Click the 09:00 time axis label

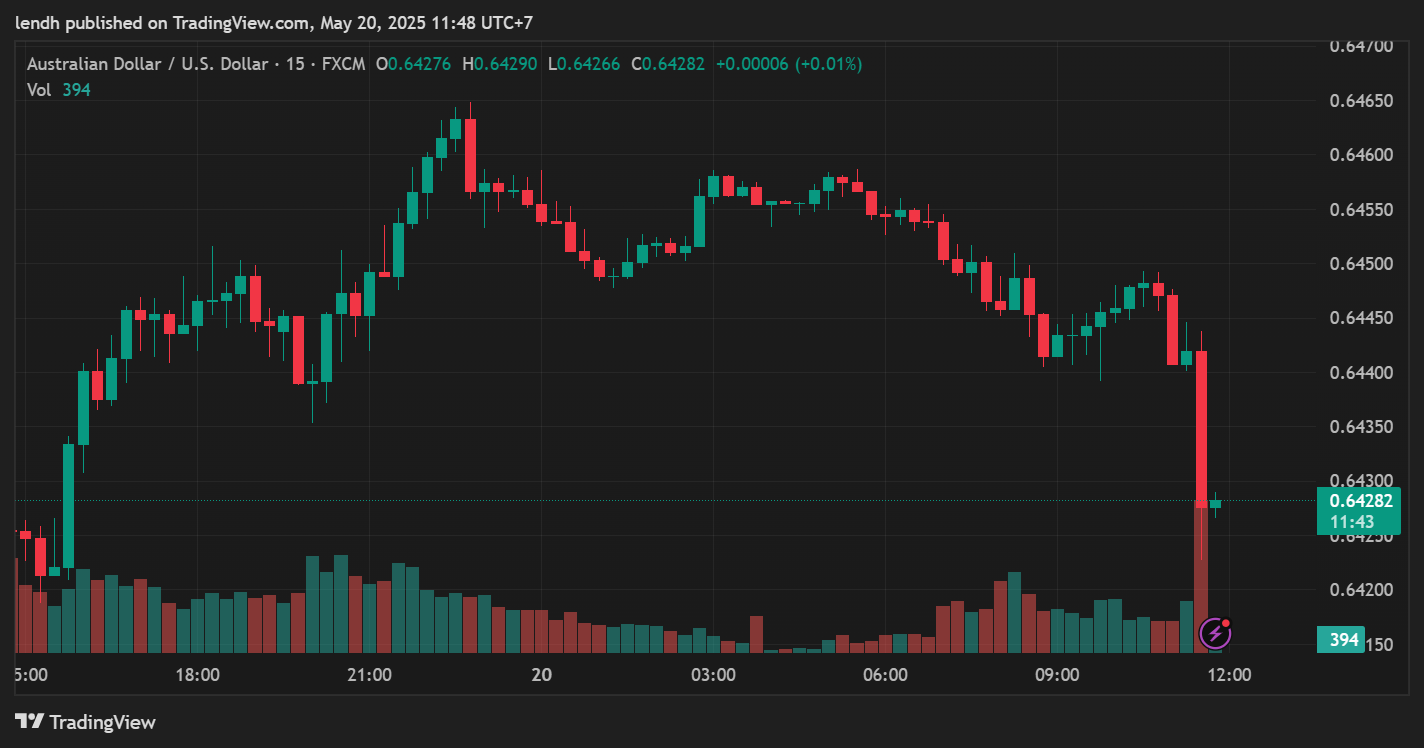point(1057,675)
